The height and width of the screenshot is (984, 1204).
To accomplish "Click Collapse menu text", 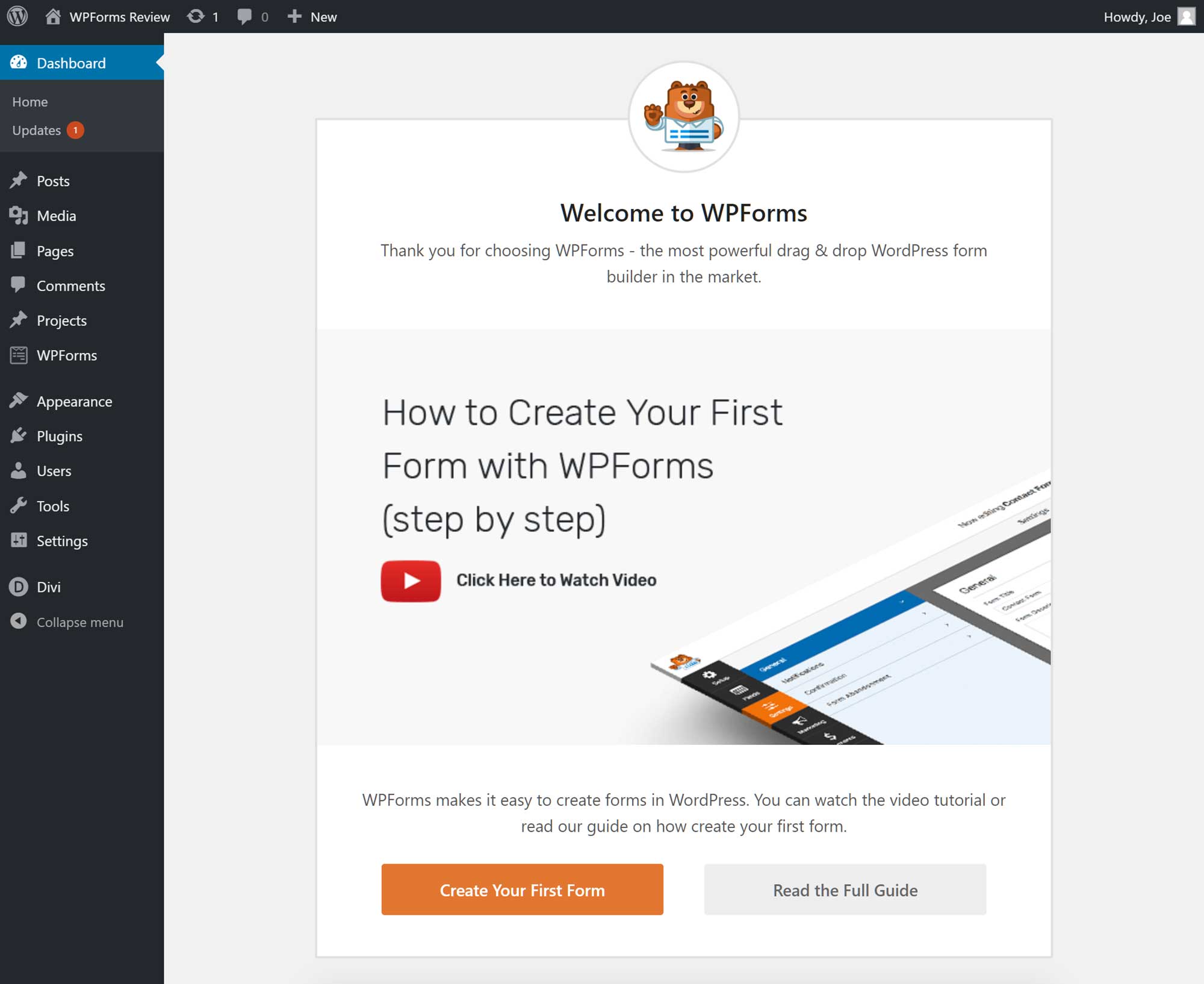I will click(x=80, y=622).
